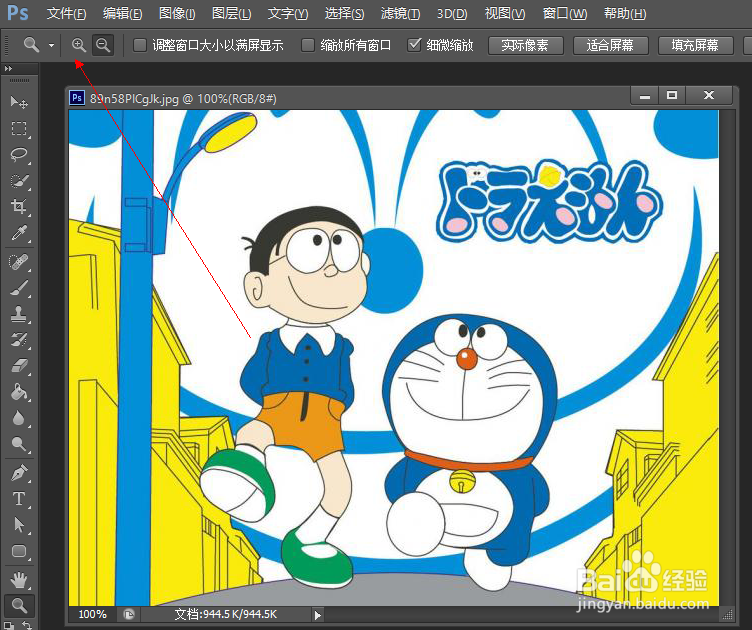Reset default colors icon
The image size is (752, 630).
coord(8,625)
